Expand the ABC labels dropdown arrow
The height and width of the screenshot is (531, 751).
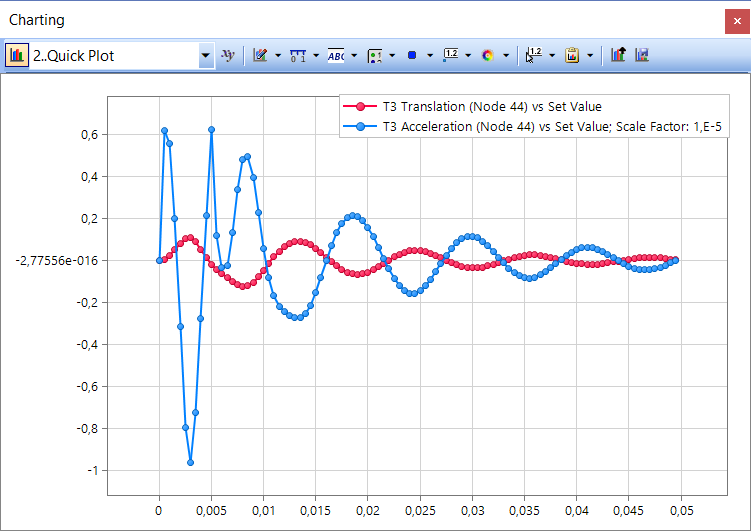354,56
